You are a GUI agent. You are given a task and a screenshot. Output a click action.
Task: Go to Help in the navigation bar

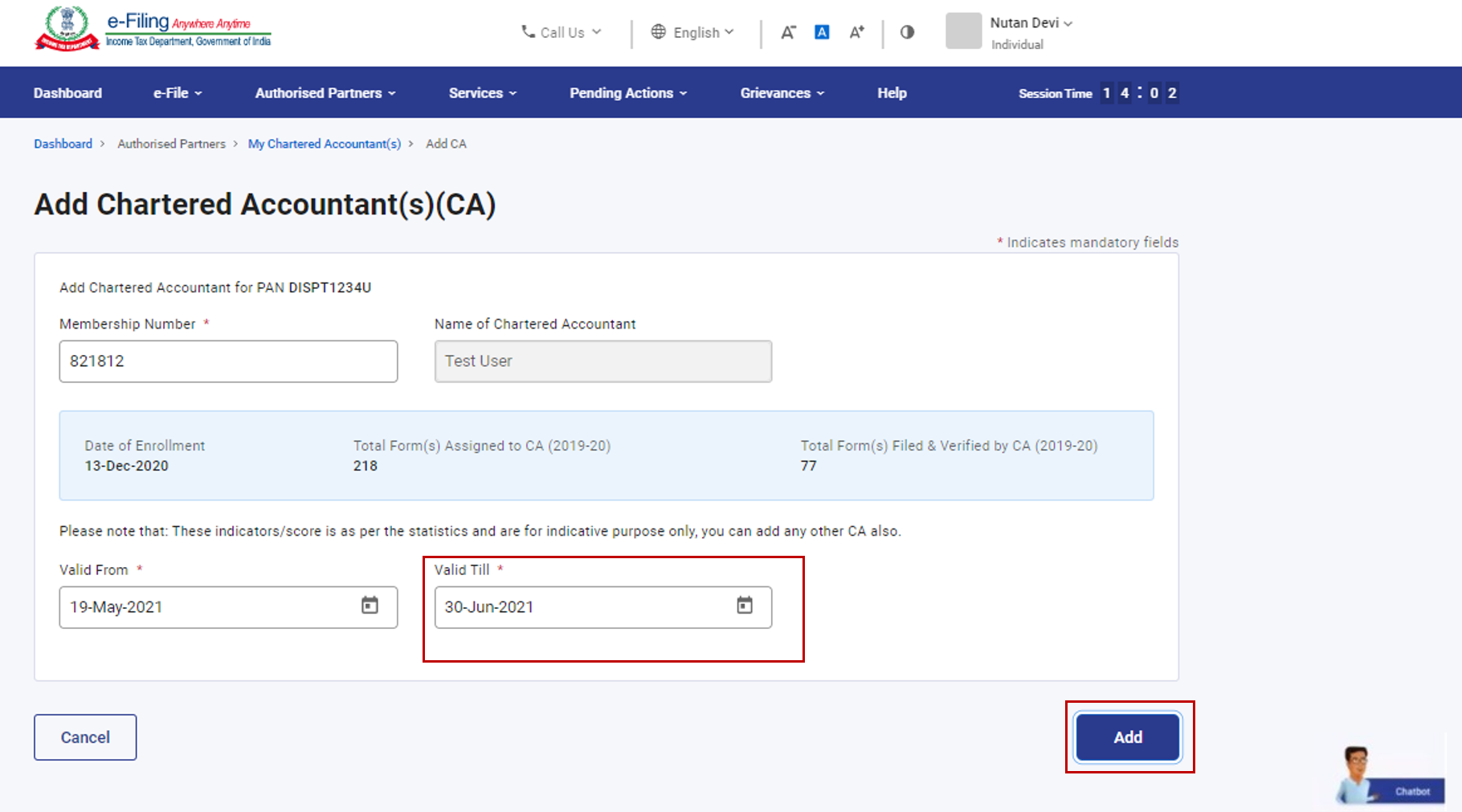pos(892,93)
